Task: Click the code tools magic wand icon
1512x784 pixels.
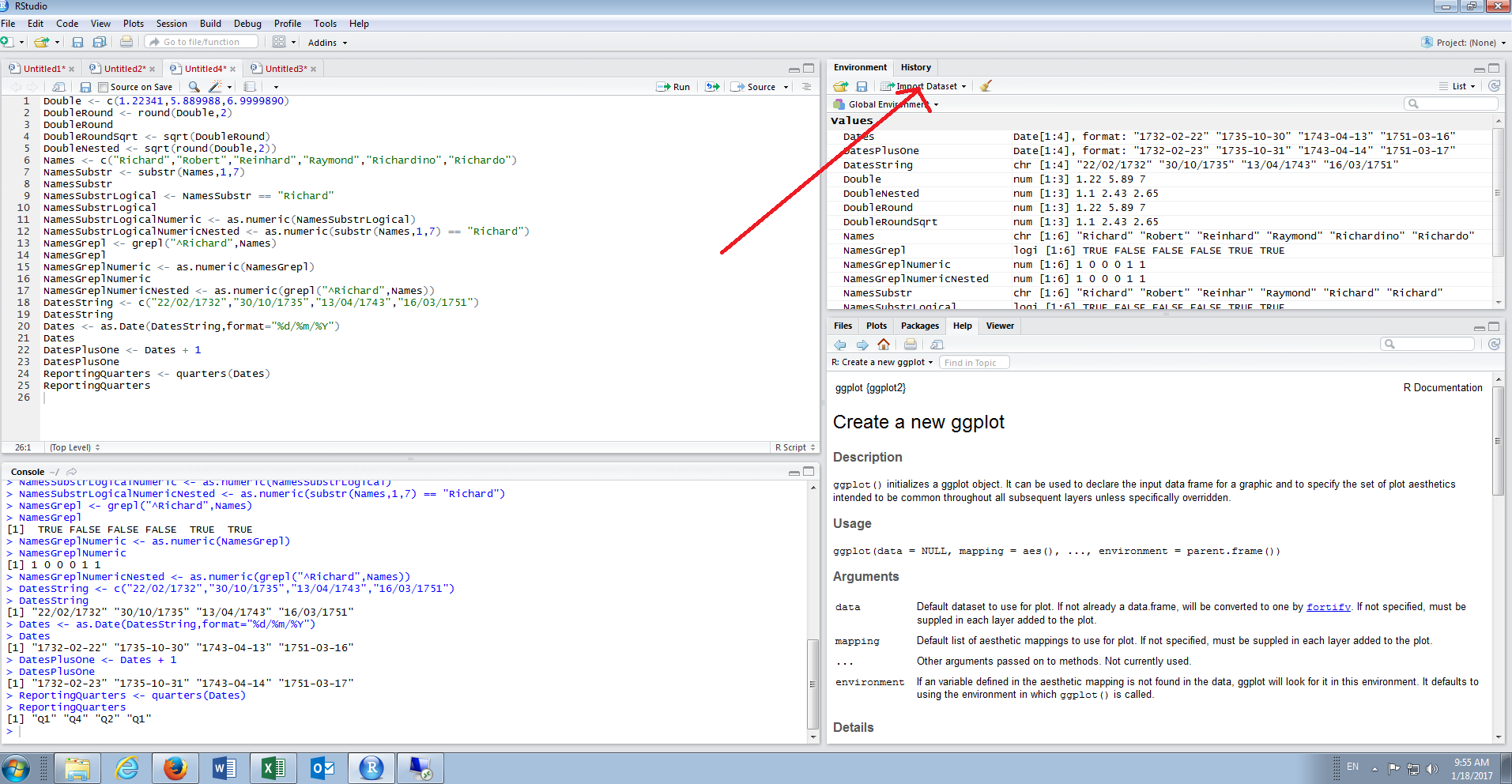Action: (215, 87)
